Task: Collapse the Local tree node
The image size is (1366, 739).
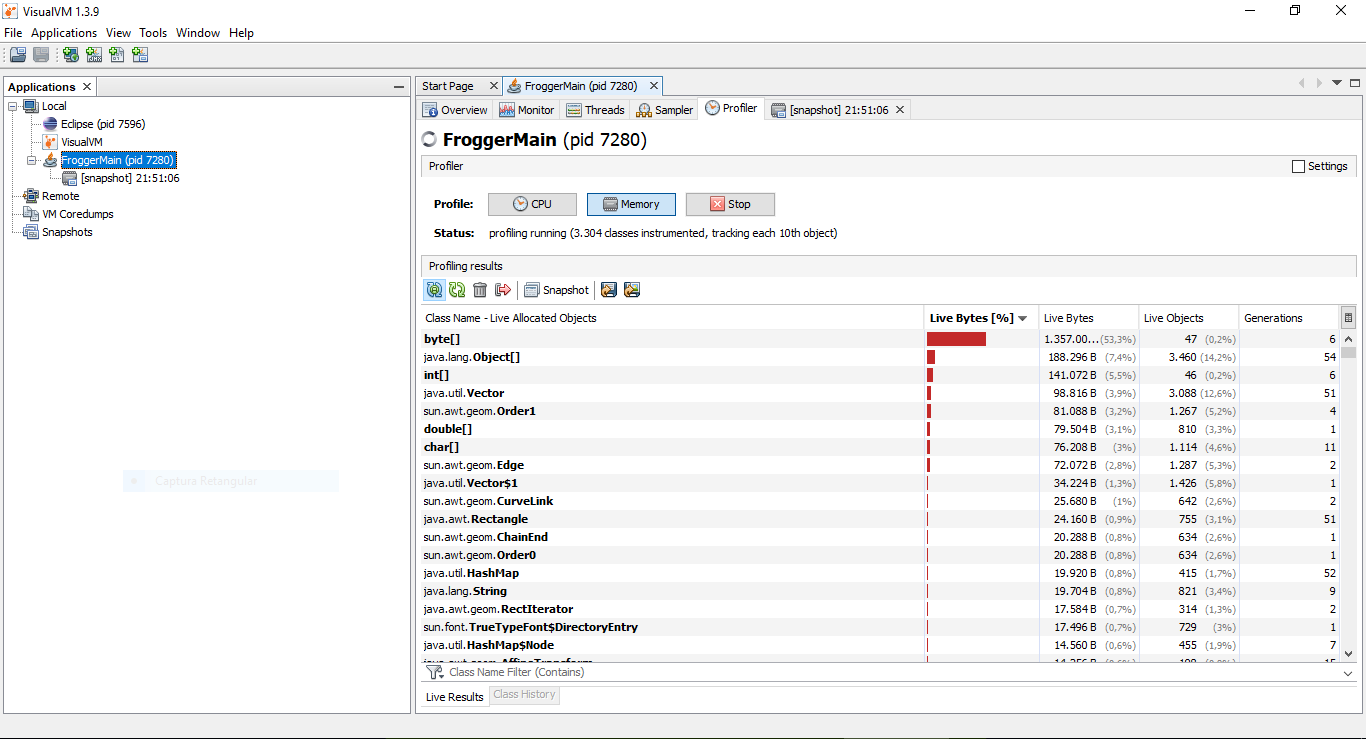Action: (x=12, y=106)
